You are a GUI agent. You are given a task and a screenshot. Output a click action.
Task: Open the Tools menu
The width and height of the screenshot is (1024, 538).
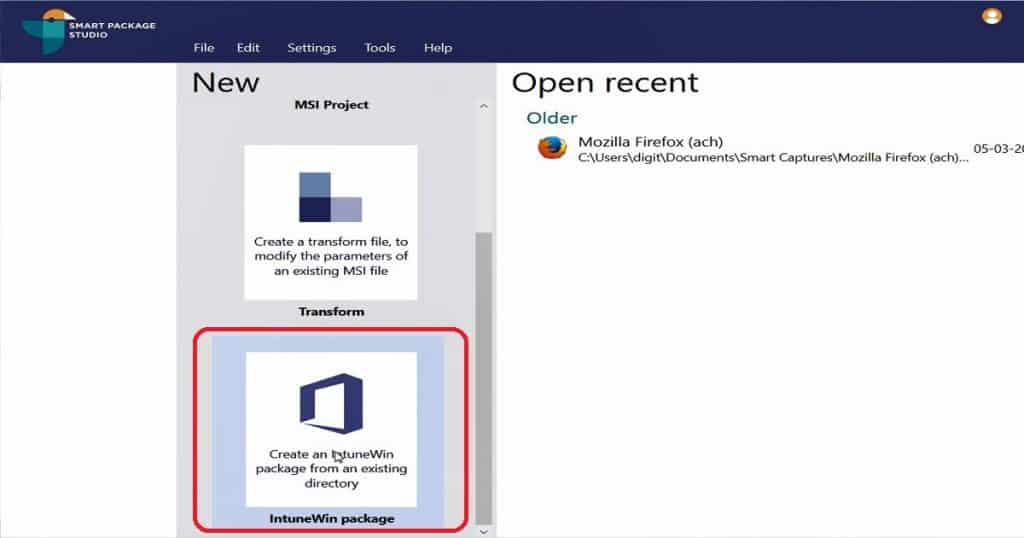379,48
